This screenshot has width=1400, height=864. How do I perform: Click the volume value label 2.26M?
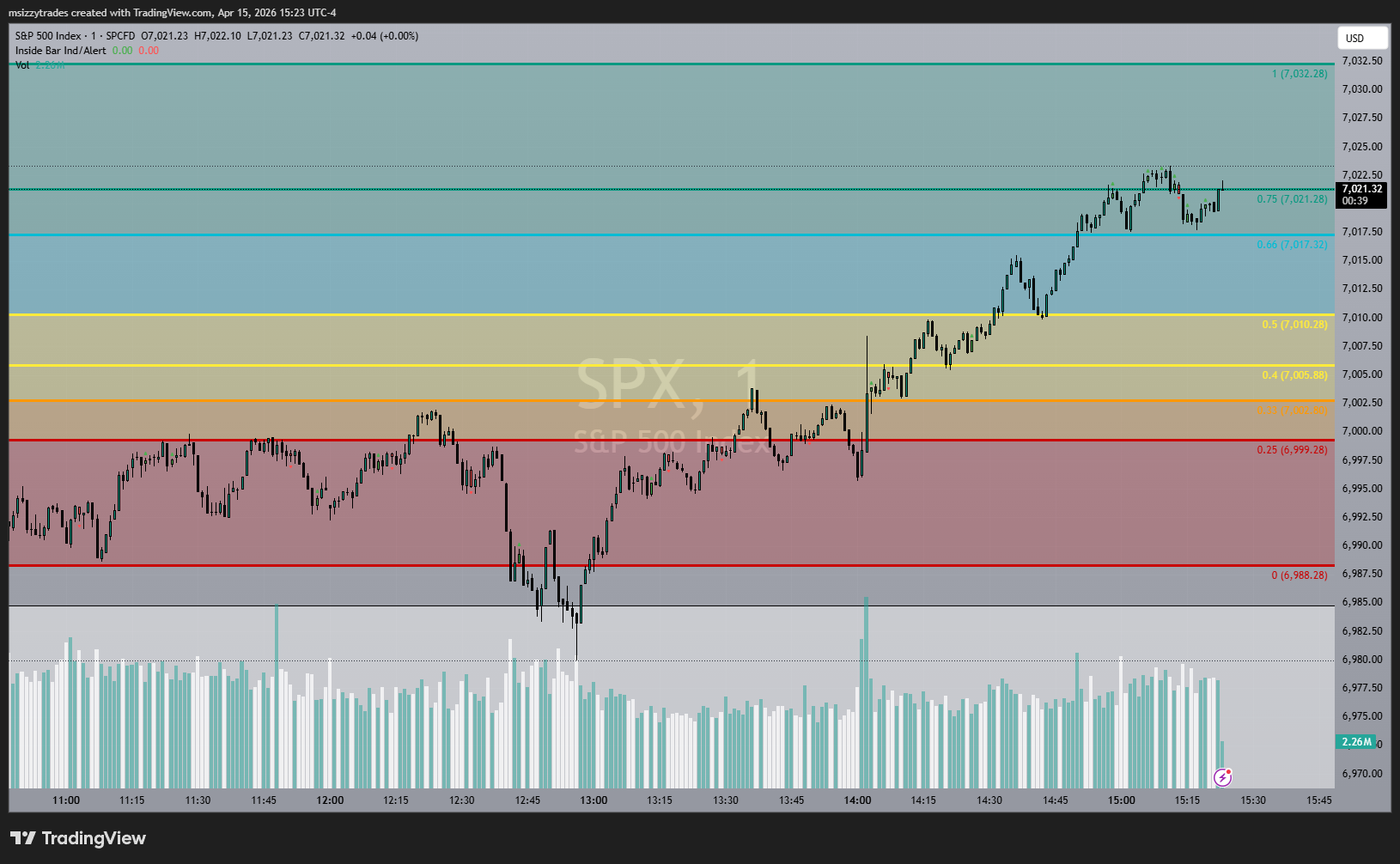[1356, 742]
